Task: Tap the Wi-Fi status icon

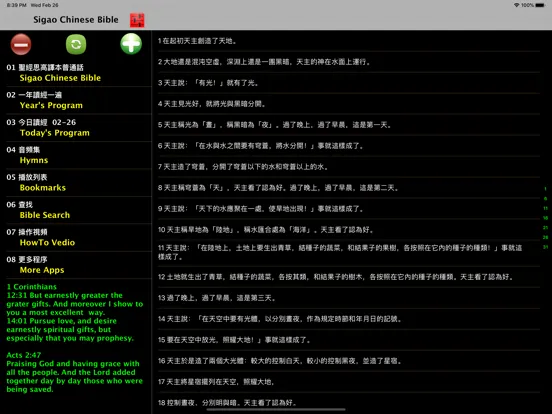Action: coord(516,5)
